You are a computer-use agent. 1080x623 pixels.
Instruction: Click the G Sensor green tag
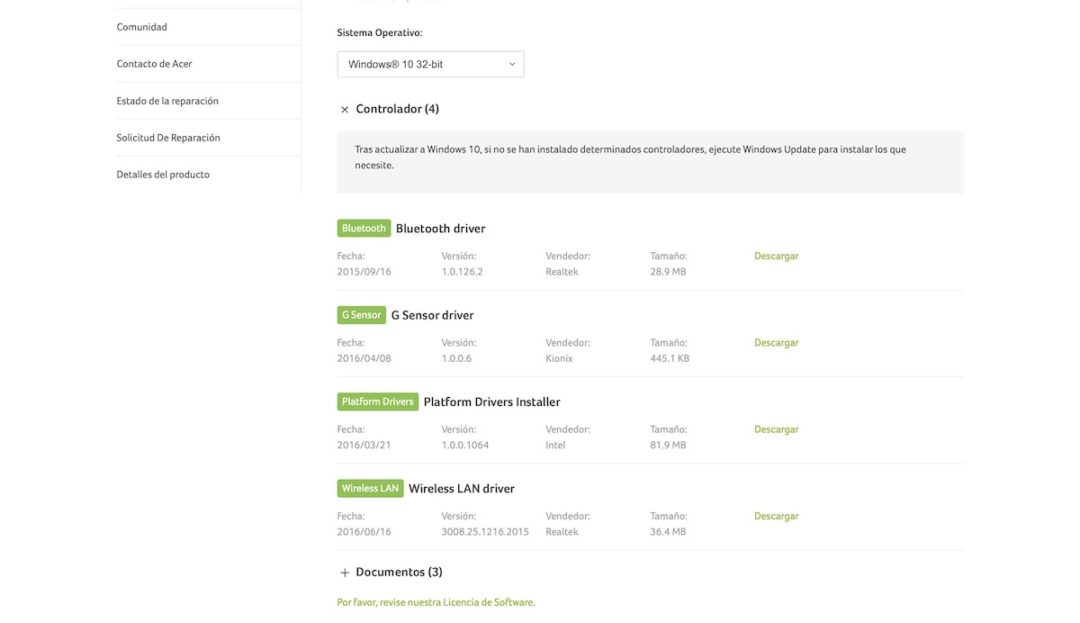361,315
